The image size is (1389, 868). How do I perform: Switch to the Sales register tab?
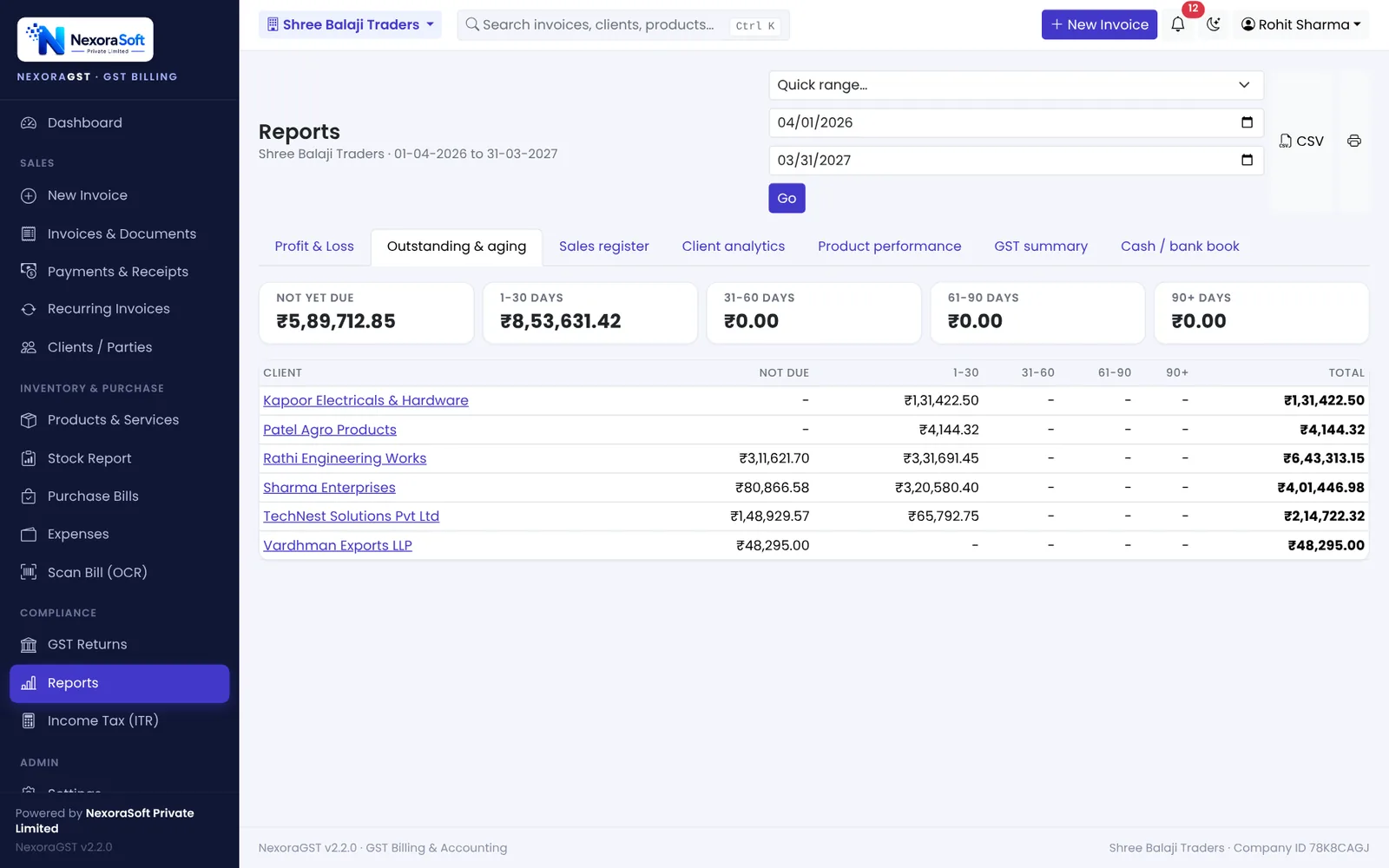pos(604,247)
